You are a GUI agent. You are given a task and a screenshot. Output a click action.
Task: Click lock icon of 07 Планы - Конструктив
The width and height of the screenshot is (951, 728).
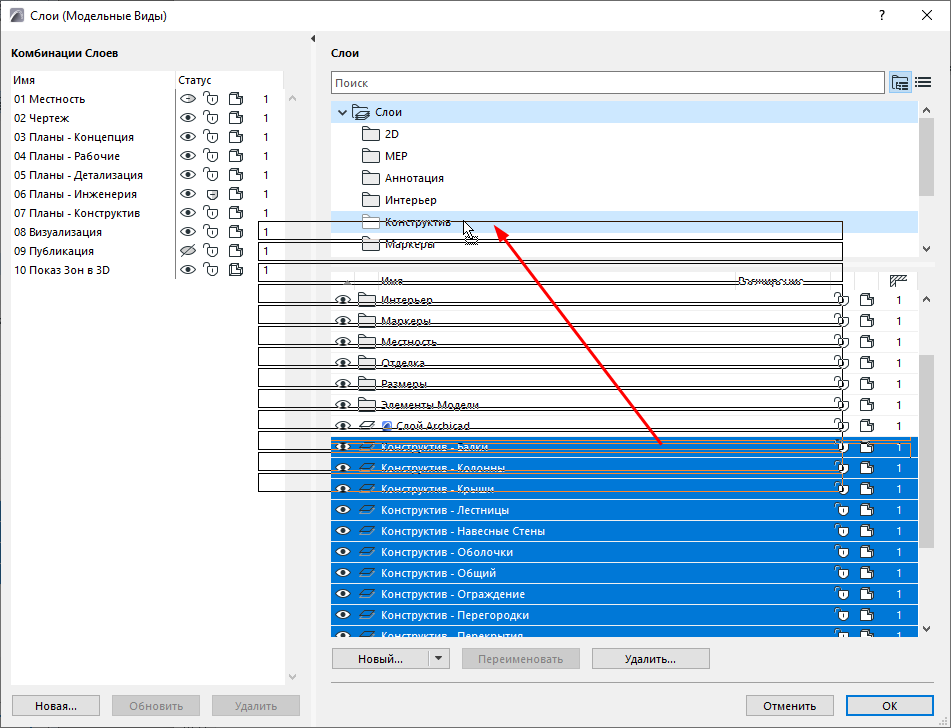[x=211, y=213]
